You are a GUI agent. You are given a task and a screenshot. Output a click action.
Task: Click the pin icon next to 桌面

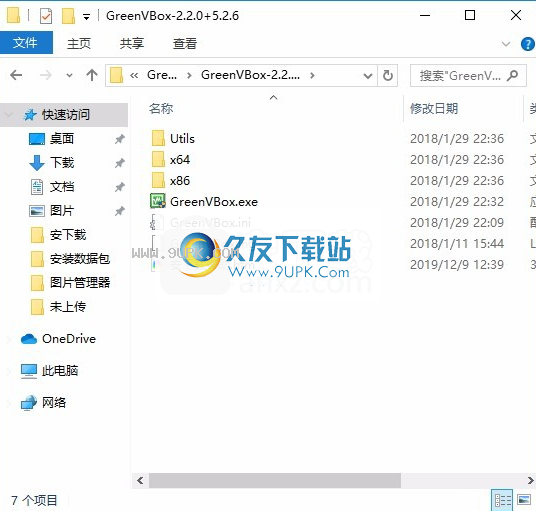[119, 139]
